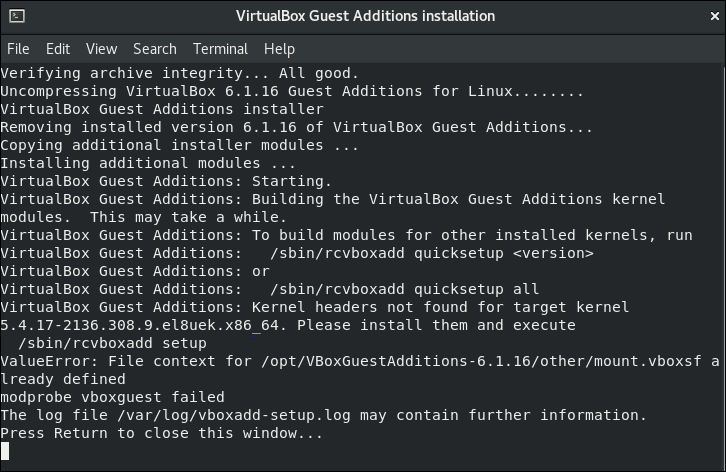
Task: Click kernel version '5.4.17-2136.308.9.el8uek.x86_64' text
Action: click(140, 325)
